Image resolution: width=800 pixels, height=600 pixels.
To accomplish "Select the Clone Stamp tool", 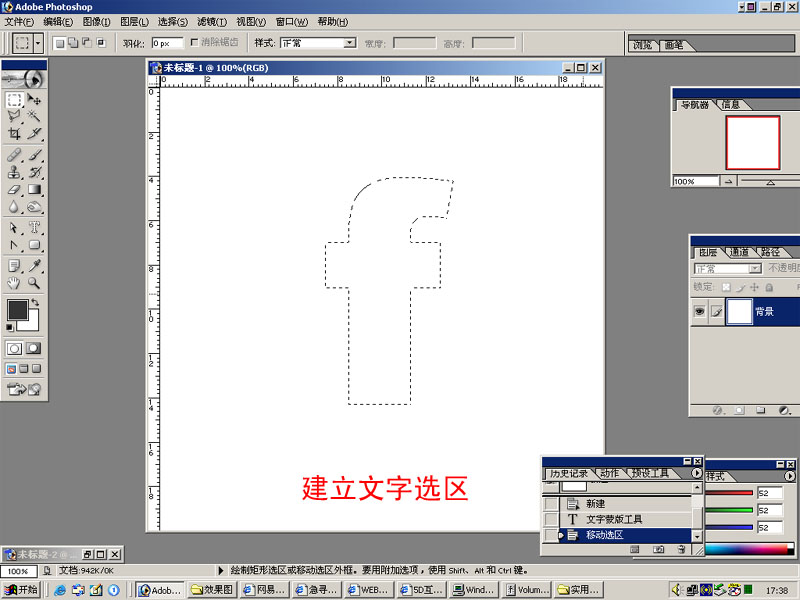I will (14, 172).
